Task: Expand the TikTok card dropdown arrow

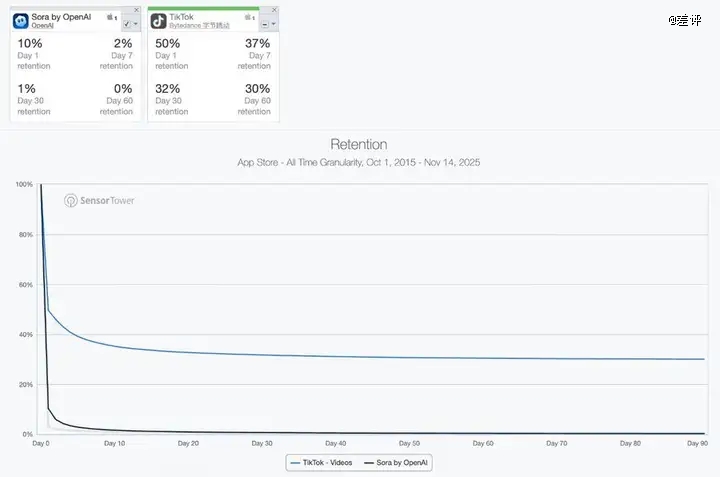Action: coord(274,24)
